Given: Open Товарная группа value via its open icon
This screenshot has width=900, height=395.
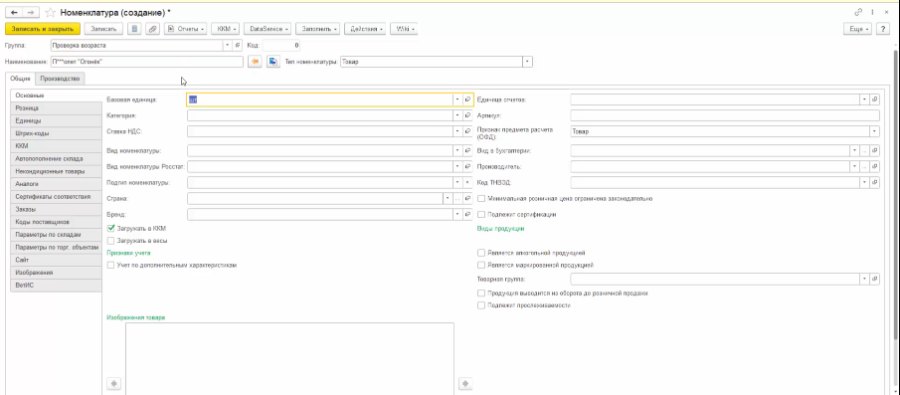Looking at the screenshot, I should [x=875, y=279].
